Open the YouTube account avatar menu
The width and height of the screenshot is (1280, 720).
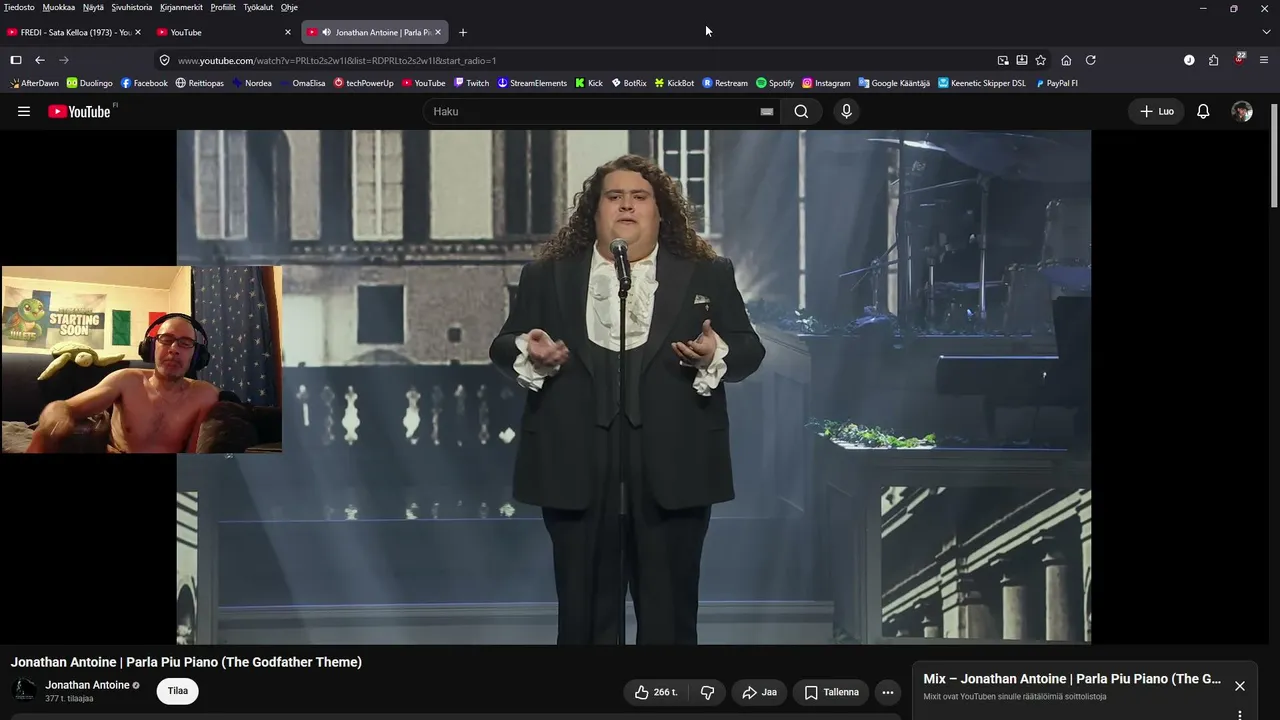coord(1242,111)
